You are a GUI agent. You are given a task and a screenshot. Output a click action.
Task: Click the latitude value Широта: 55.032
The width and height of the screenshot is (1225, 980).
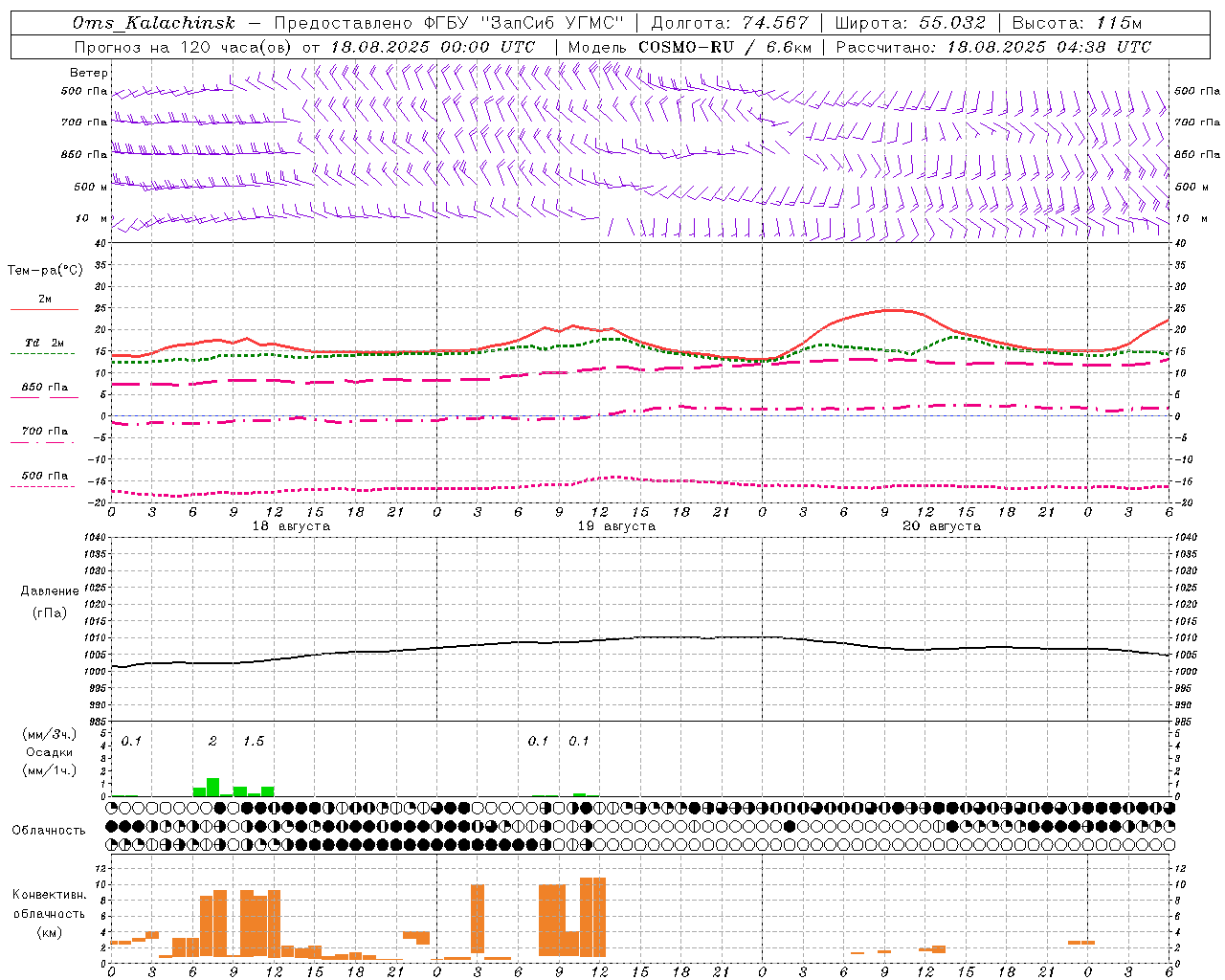pos(911,23)
